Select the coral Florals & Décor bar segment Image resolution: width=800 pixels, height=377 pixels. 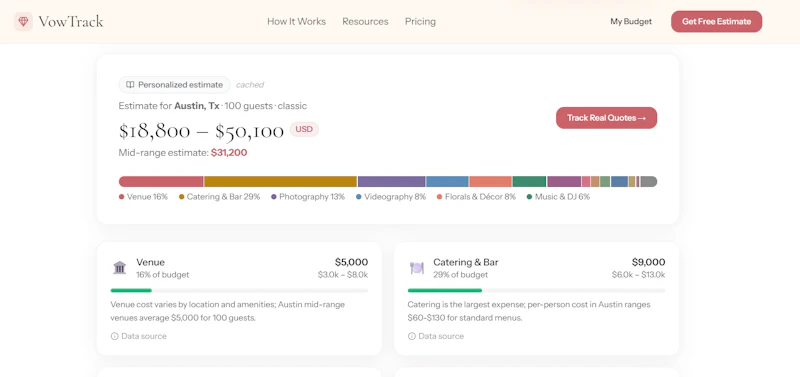[x=491, y=182]
